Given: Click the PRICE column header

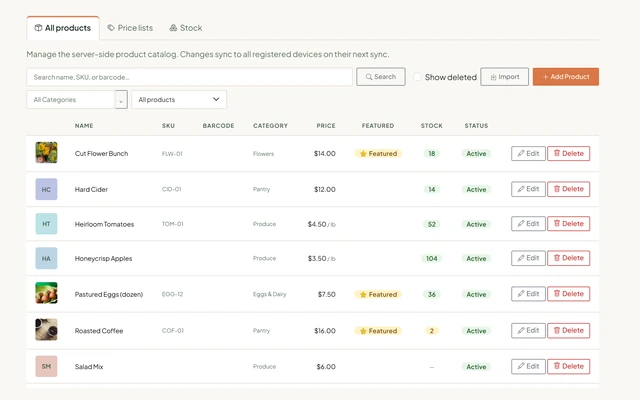Looking at the screenshot, I should pos(326,126).
